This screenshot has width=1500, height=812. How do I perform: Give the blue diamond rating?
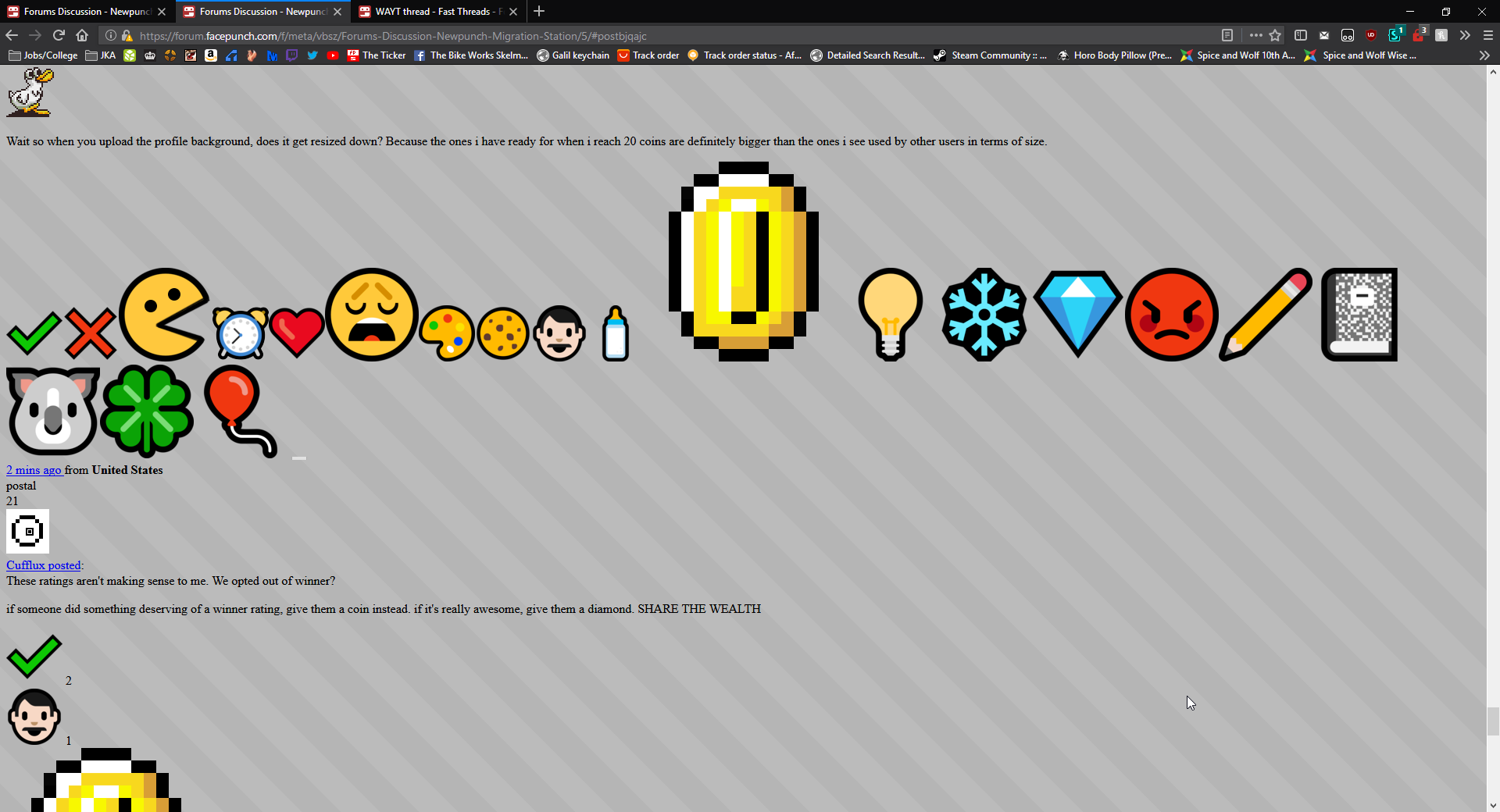[x=1078, y=315]
